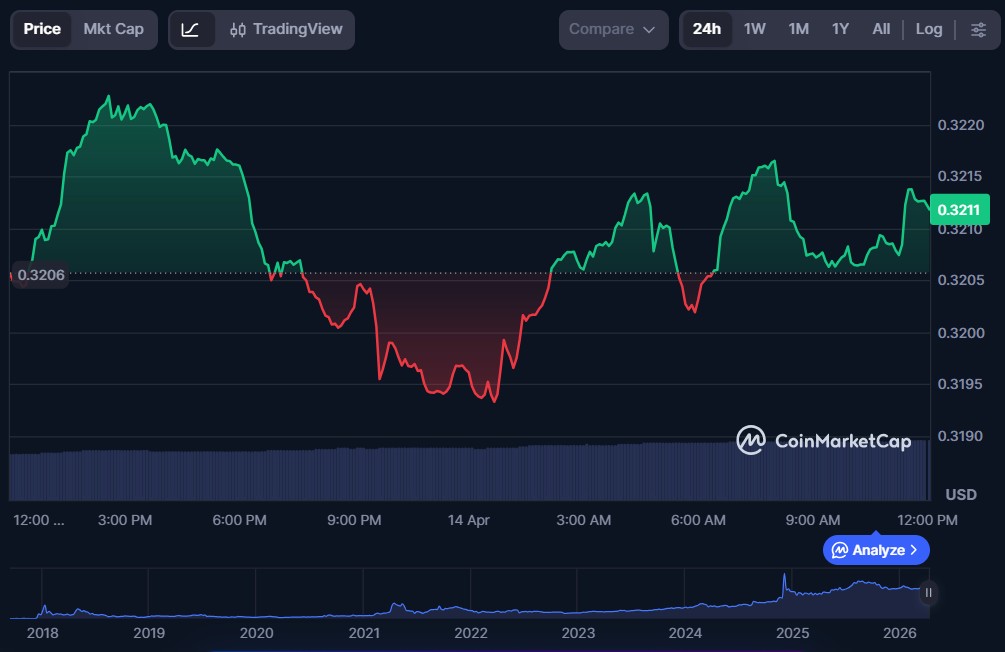
Task: Click the pause-style handle on the mini timeline
Action: [928, 593]
